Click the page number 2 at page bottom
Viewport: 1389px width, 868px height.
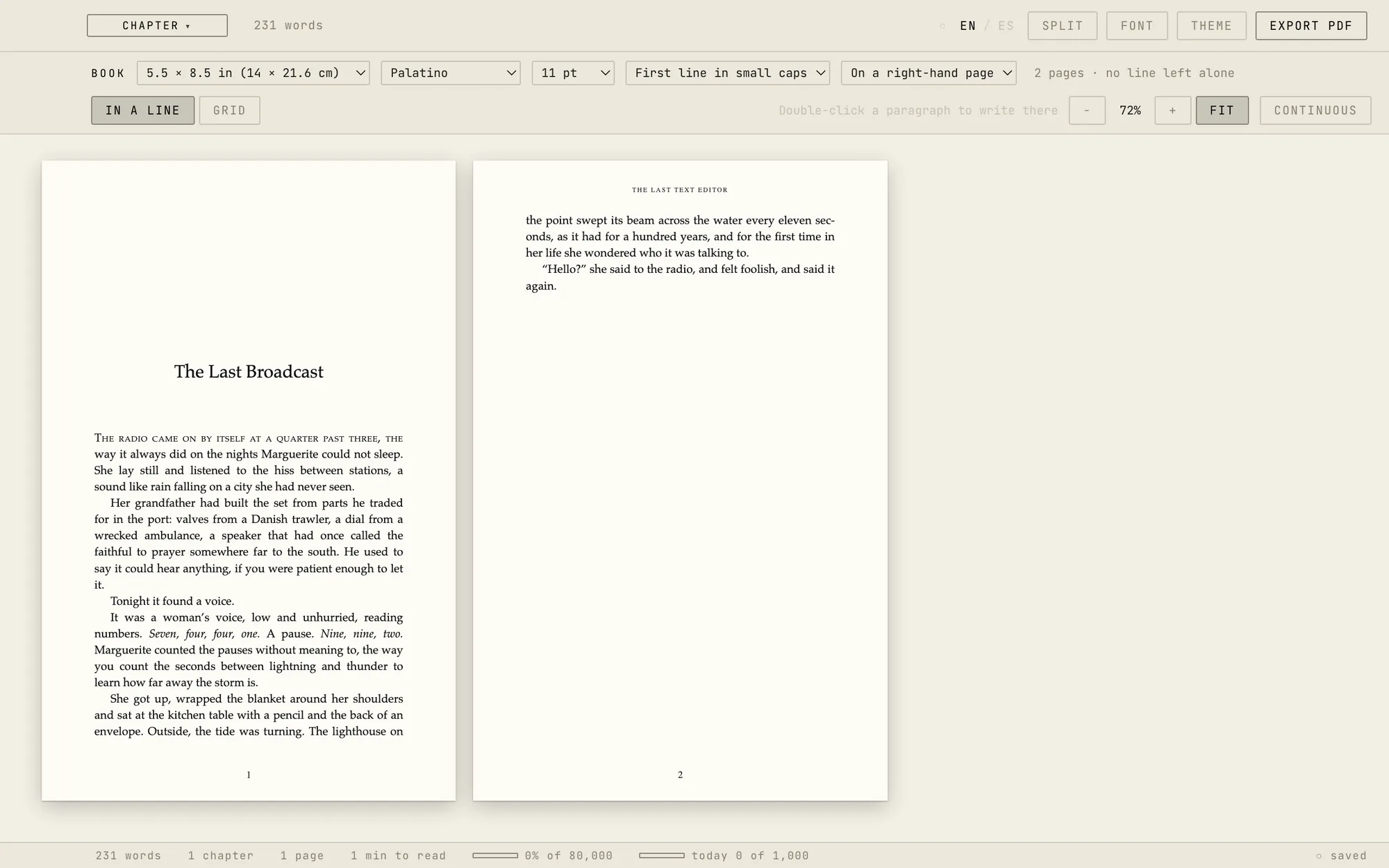tap(680, 775)
